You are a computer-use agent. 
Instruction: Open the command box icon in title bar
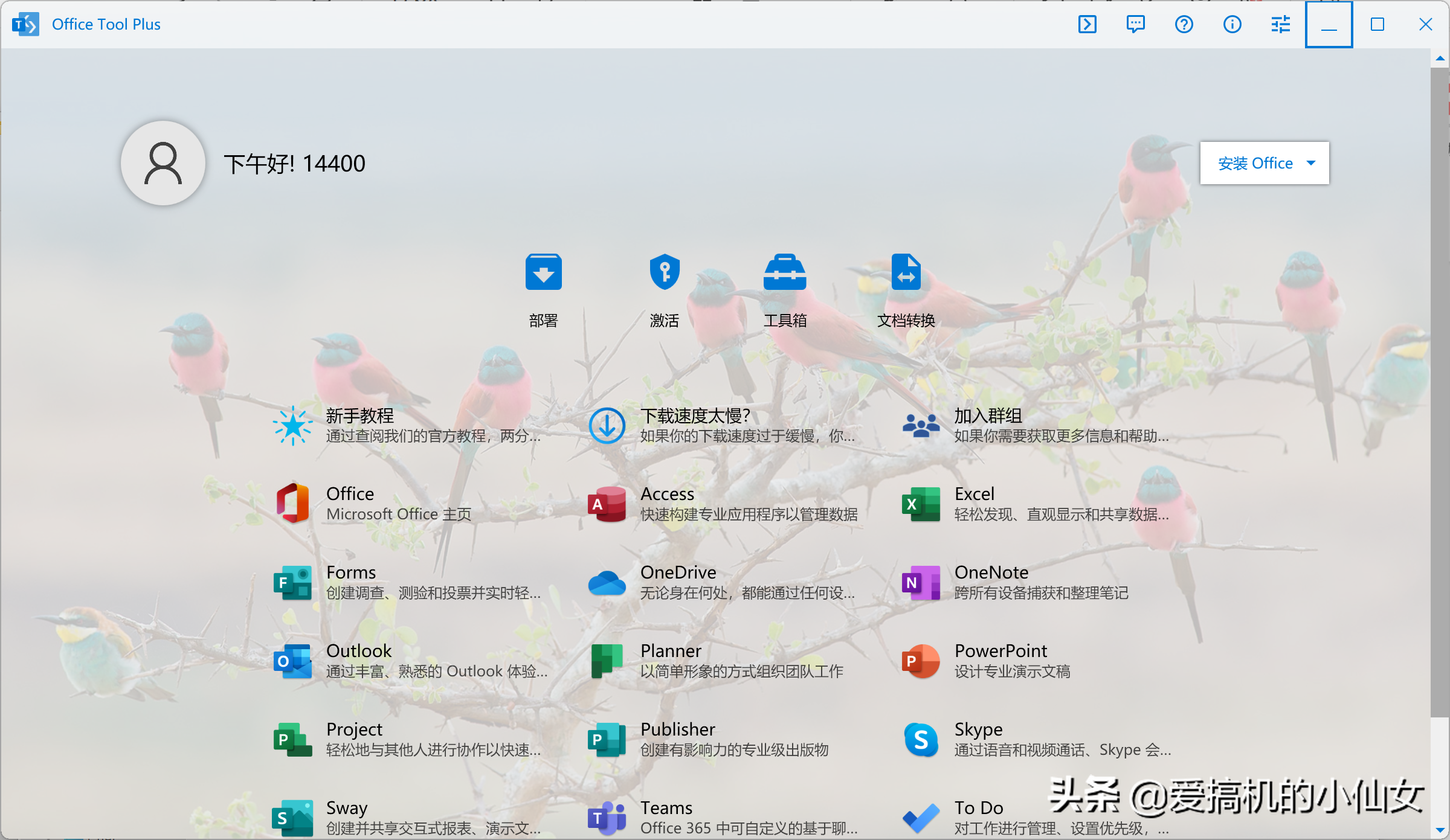coord(1087,24)
